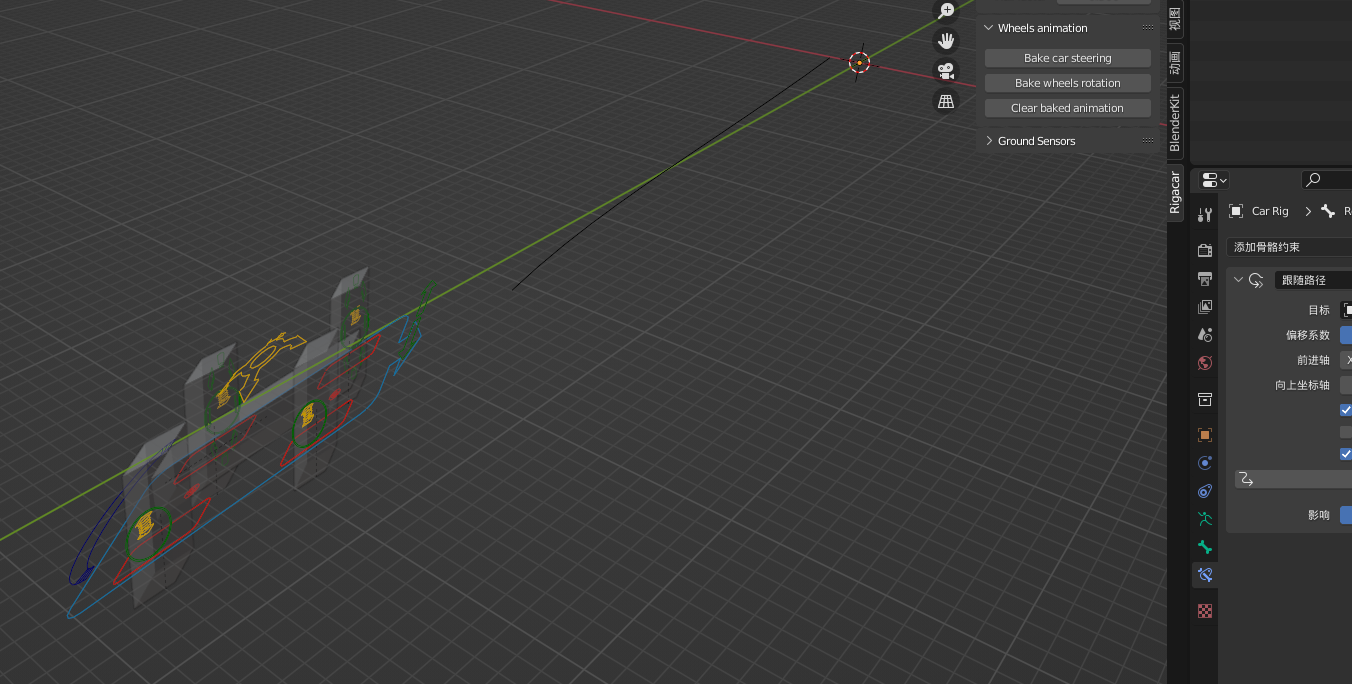Open the View Layer properties tab
The height and width of the screenshot is (684, 1352).
[1205, 306]
